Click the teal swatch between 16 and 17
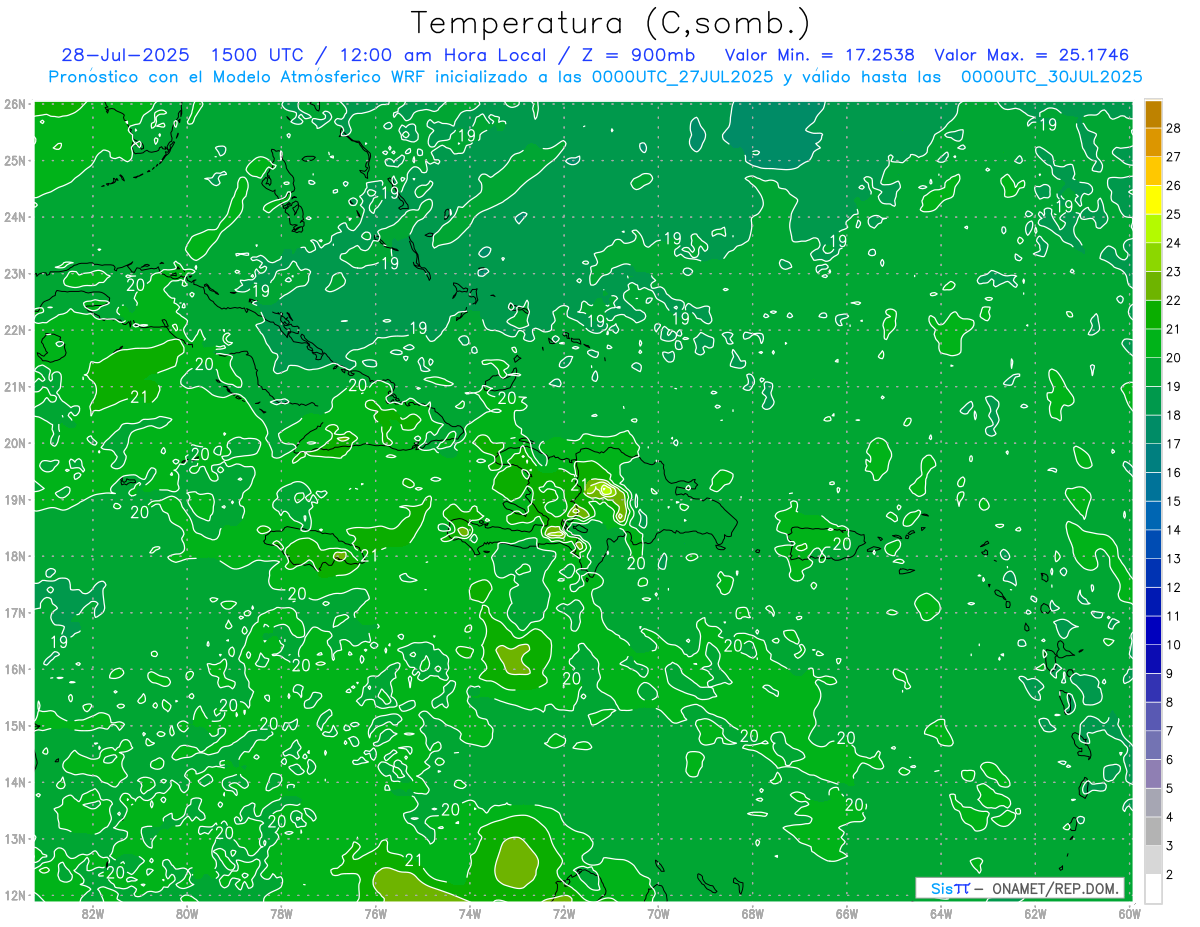Screen dimensions: 1200x927 click(1153, 459)
